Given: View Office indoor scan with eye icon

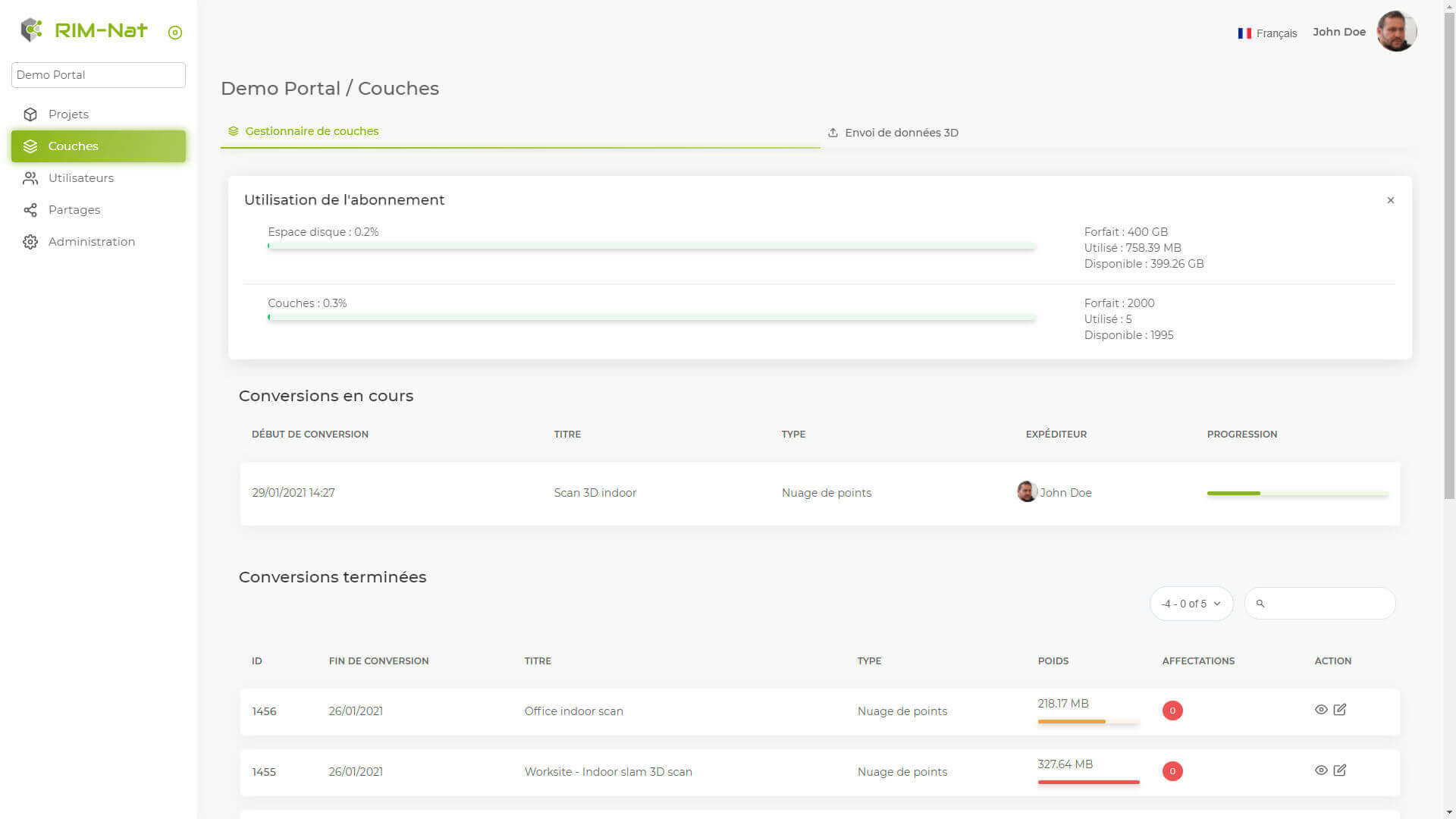Looking at the screenshot, I should pyautogui.click(x=1321, y=710).
